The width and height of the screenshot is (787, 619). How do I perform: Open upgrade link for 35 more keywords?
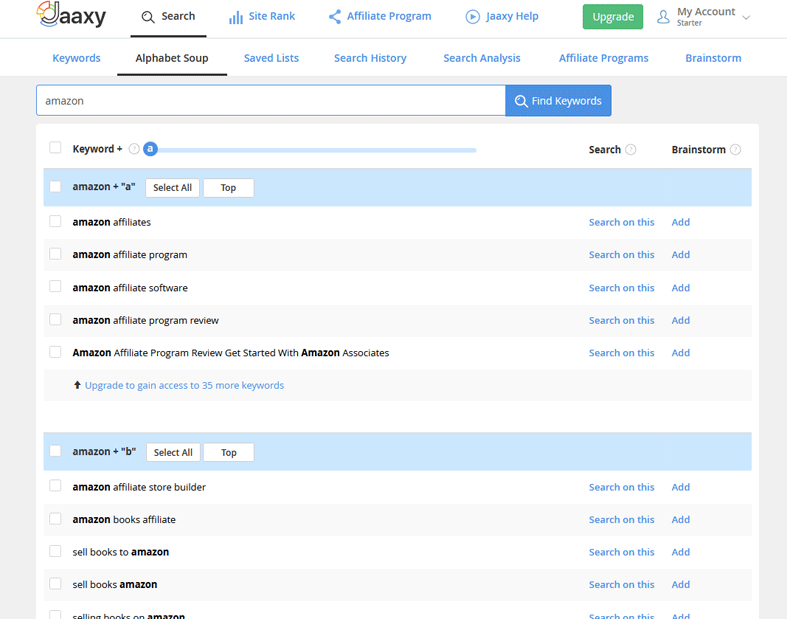[184, 385]
